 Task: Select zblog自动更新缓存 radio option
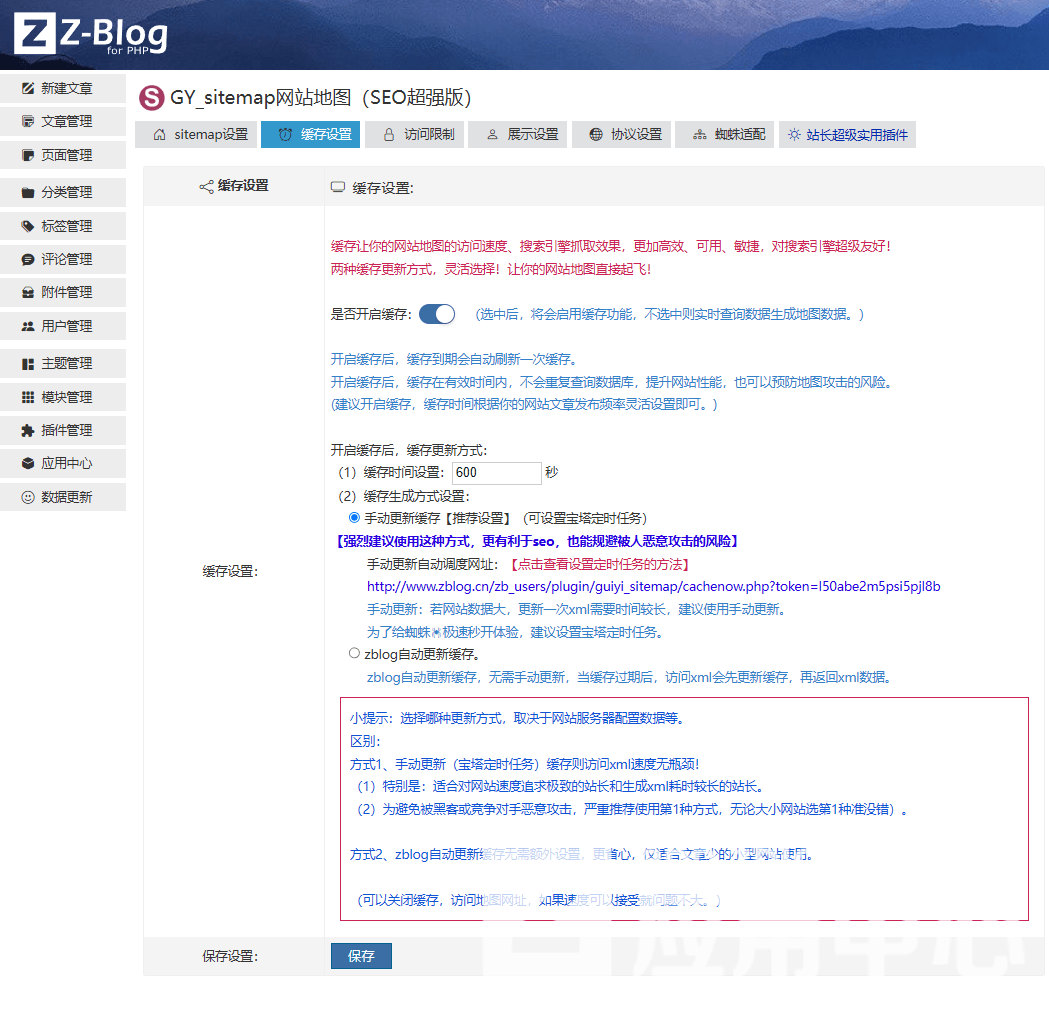(354, 653)
